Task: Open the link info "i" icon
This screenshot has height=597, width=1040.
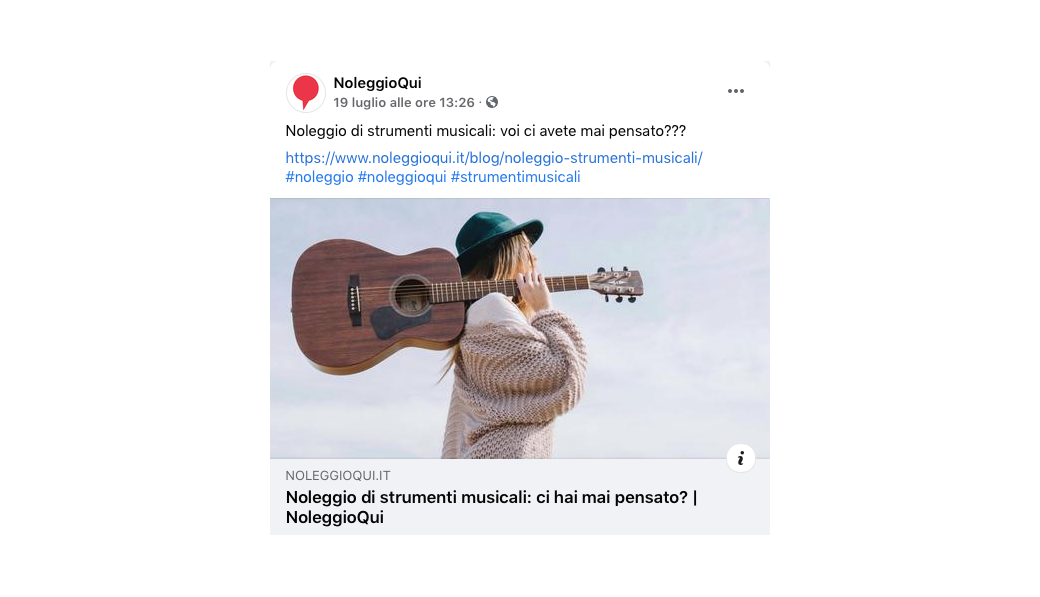Action: [741, 458]
